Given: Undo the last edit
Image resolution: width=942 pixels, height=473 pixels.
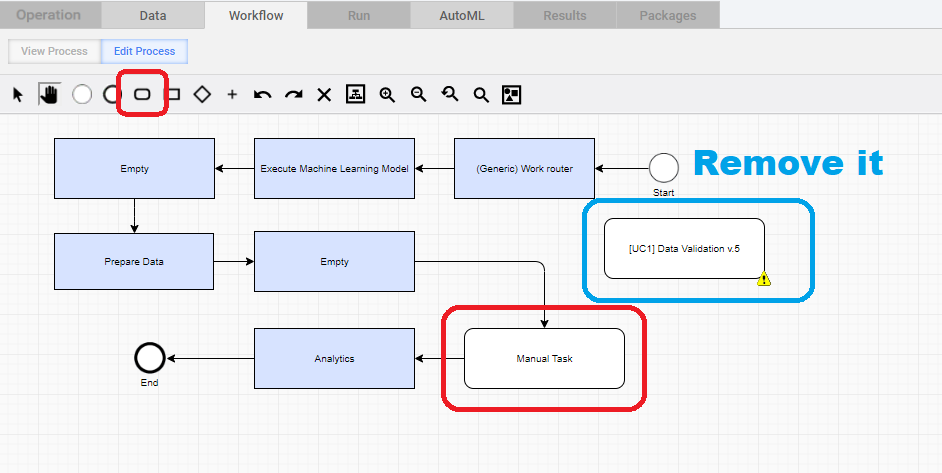Looking at the screenshot, I should (x=263, y=94).
